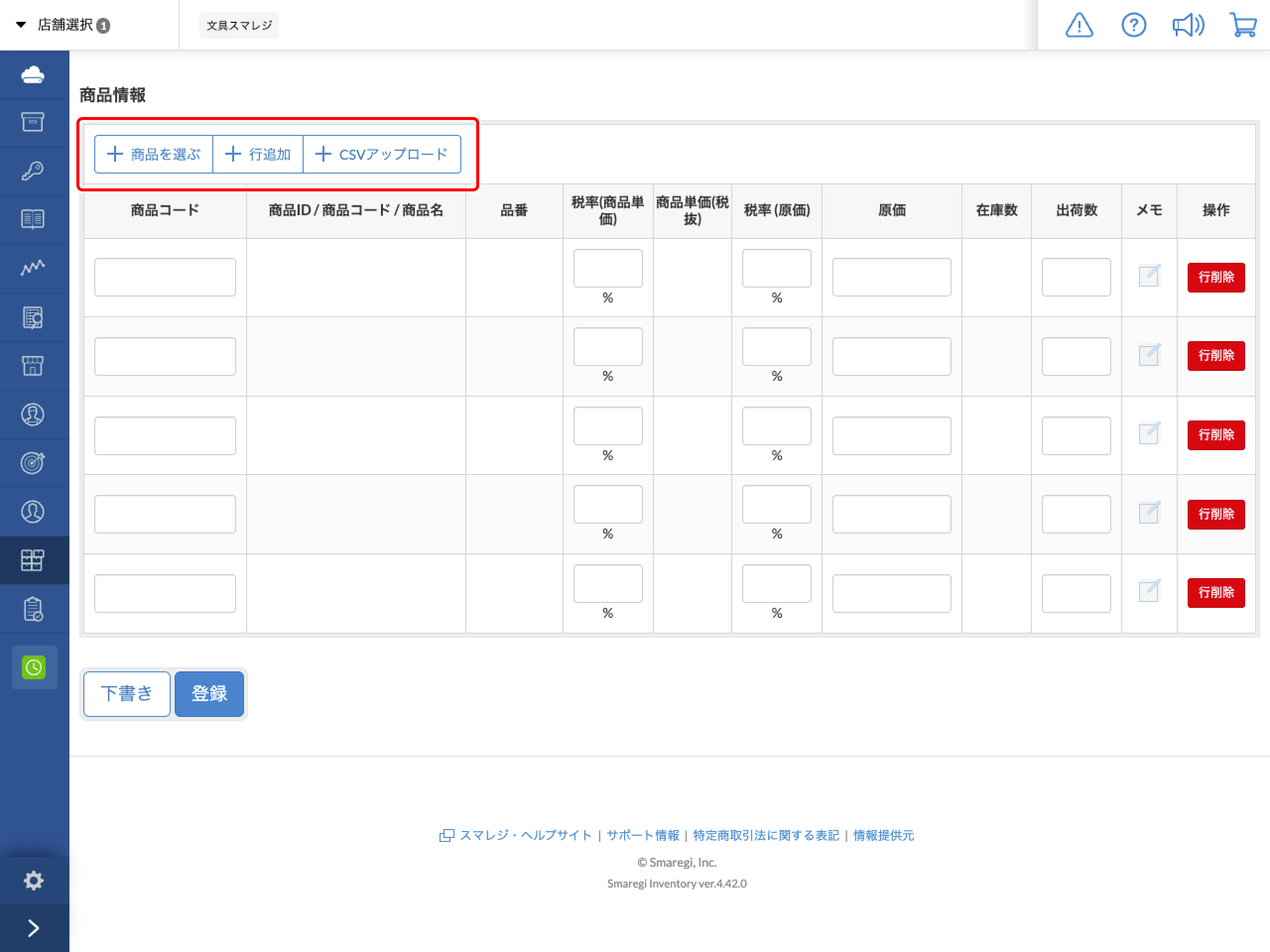Open the settings gear in sidebar
Screen dimensions: 1270x952
click(x=33, y=880)
